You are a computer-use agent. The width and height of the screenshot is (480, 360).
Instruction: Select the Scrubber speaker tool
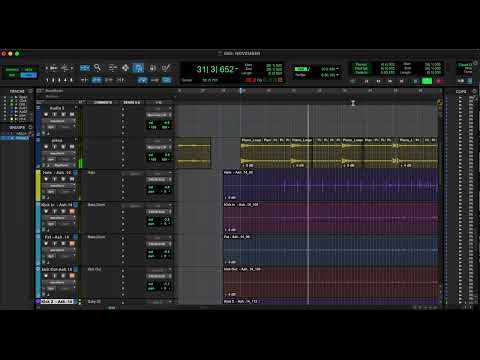tap(152, 68)
